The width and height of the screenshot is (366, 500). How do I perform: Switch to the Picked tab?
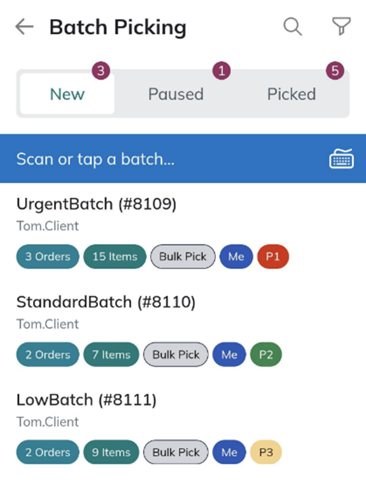point(291,94)
